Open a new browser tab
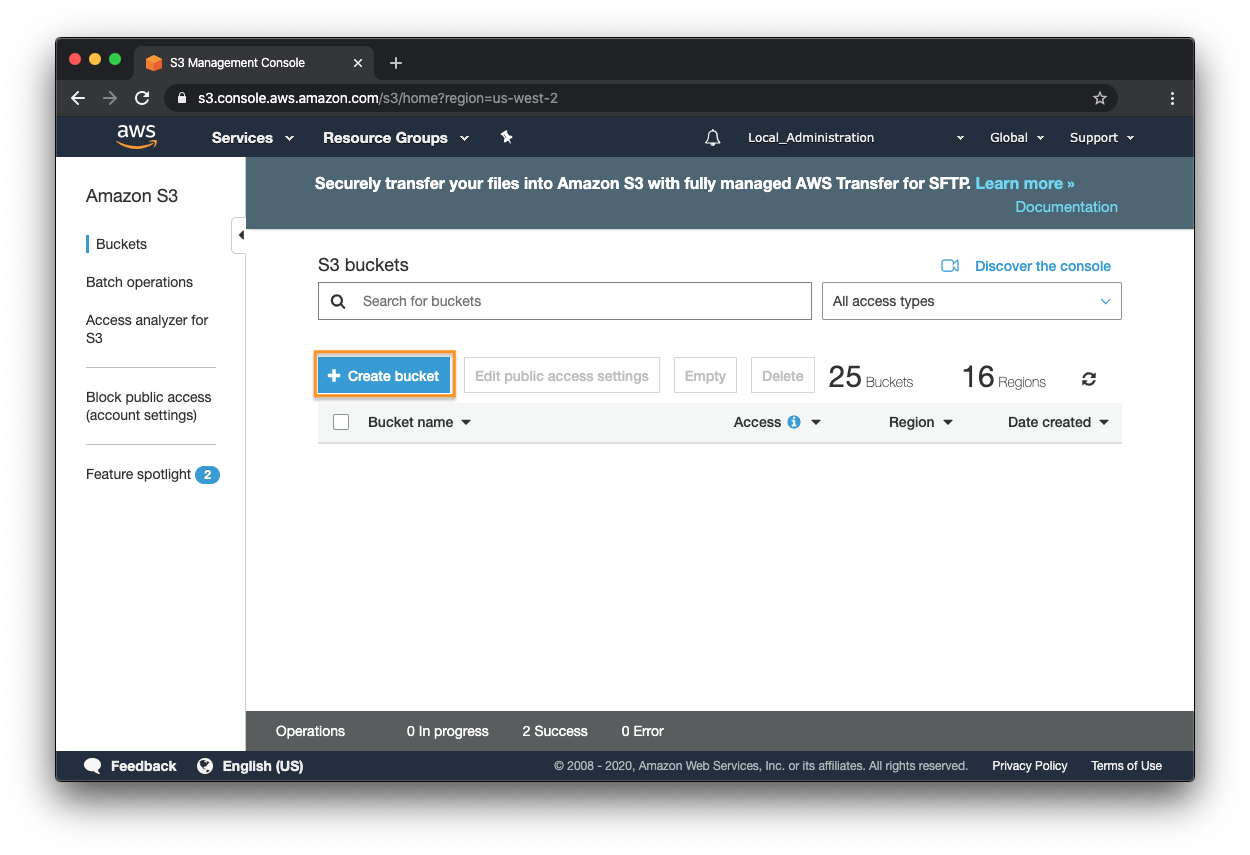Screen dimensions: 1250x855 396,63
